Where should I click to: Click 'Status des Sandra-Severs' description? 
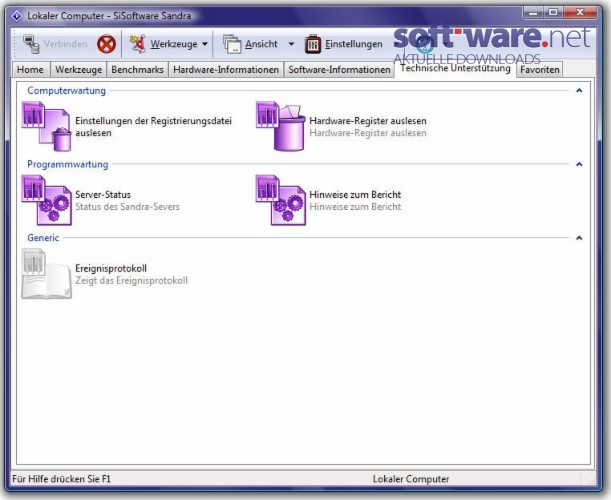point(127,207)
